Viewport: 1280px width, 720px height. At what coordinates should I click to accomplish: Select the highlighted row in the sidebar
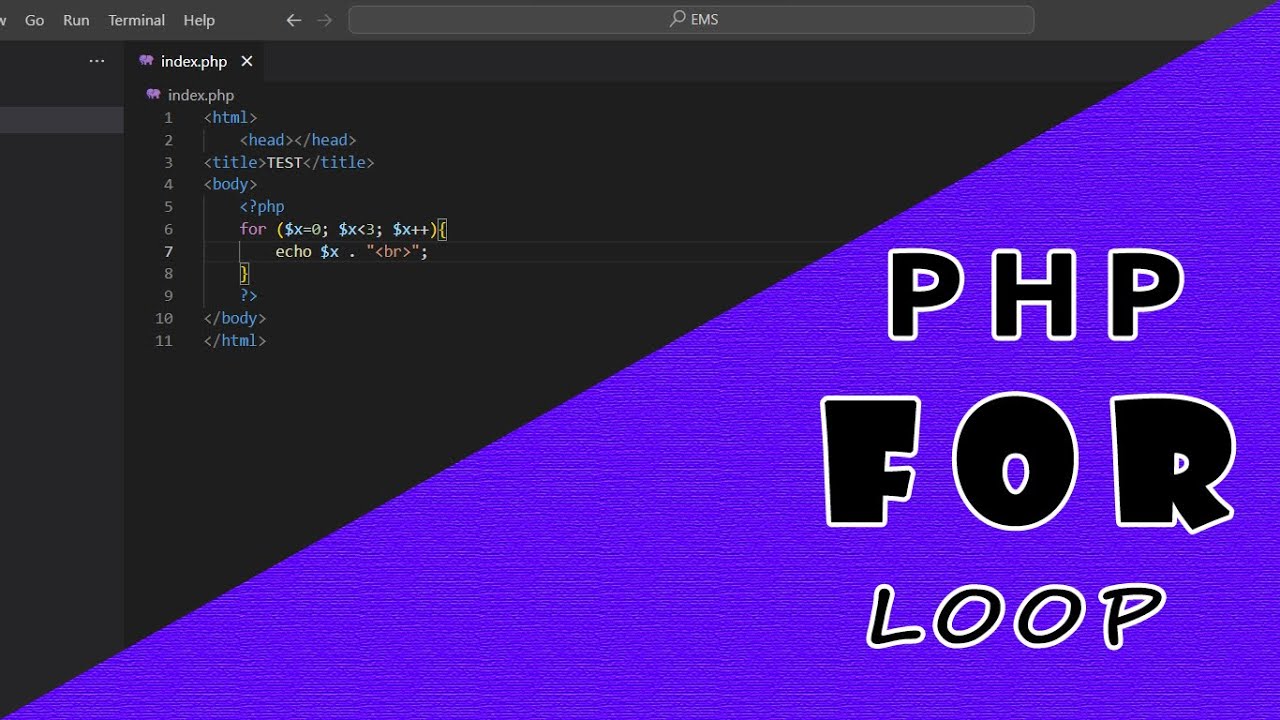tap(61, 120)
